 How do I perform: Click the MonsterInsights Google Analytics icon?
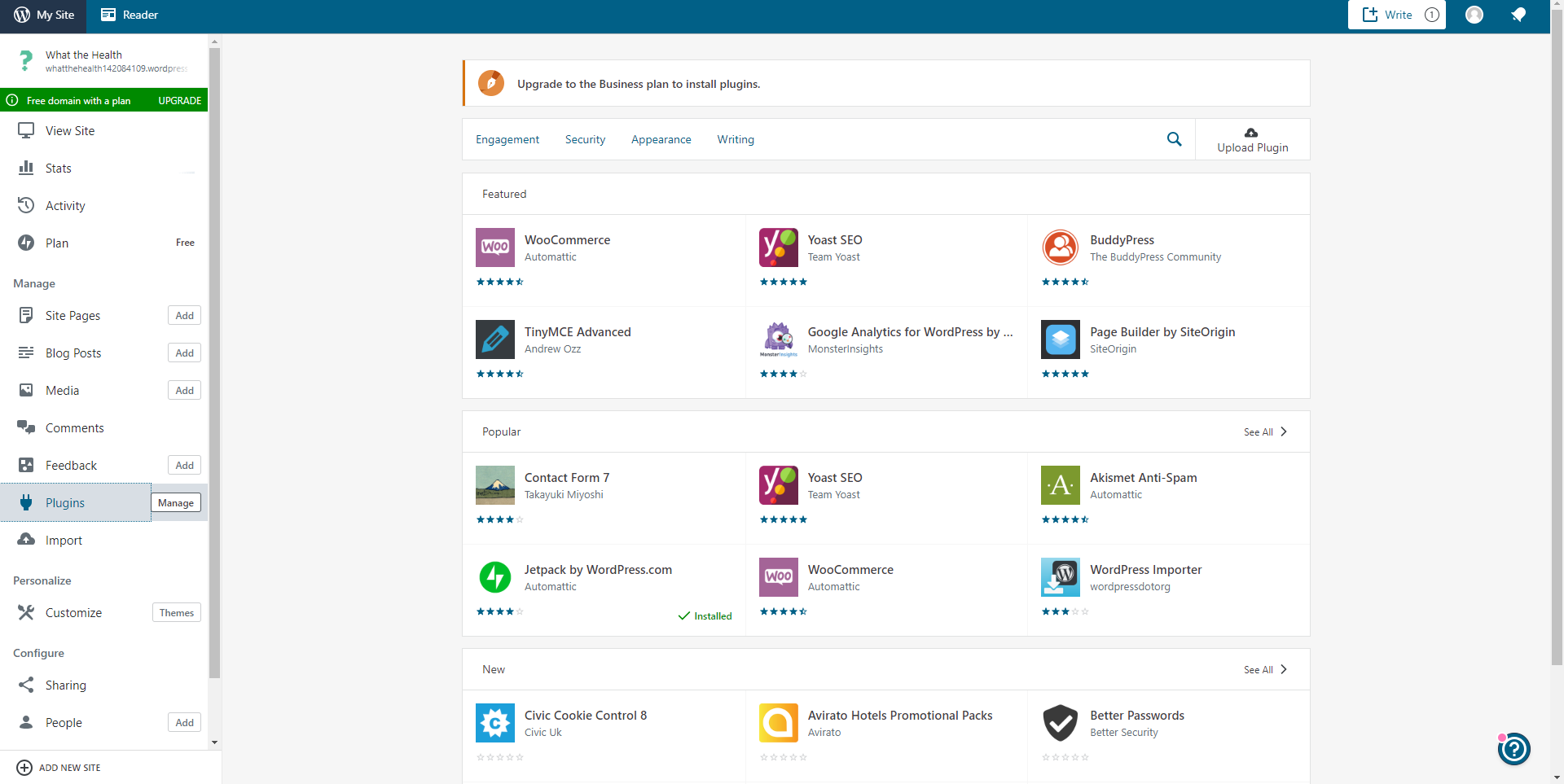tap(779, 339)
